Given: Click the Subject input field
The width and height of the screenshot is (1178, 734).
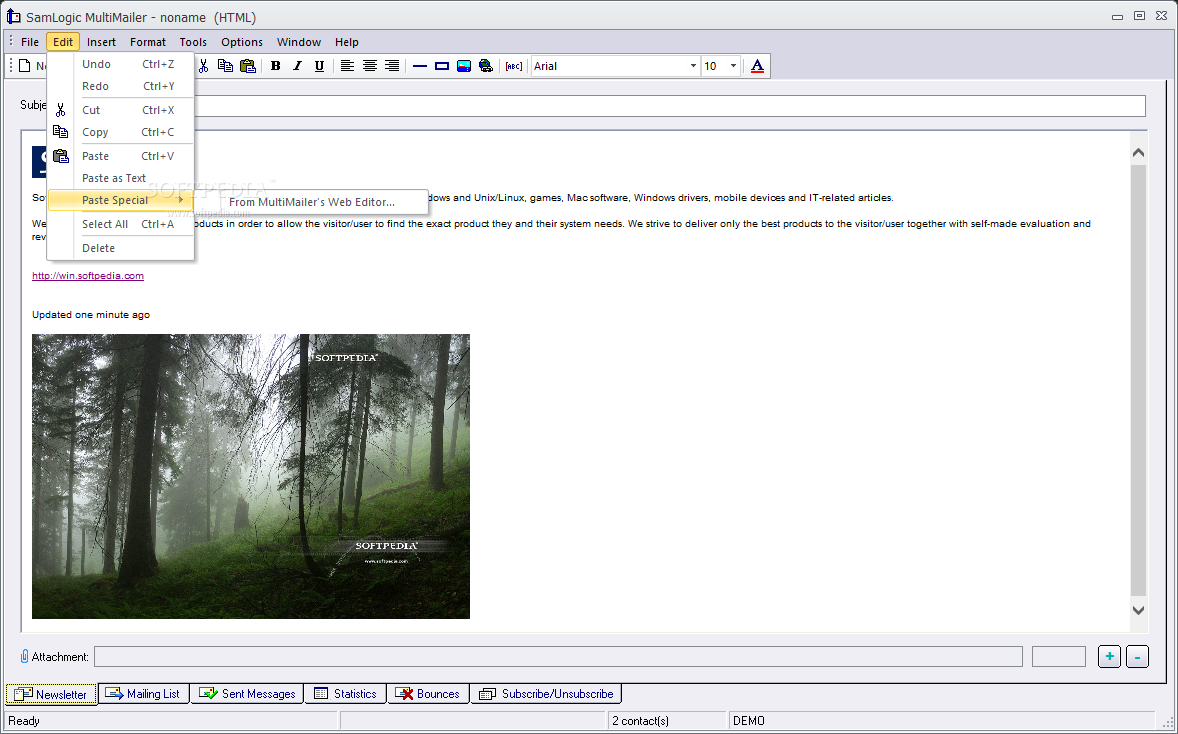Looking at the screenshot, I should [669, 106].
